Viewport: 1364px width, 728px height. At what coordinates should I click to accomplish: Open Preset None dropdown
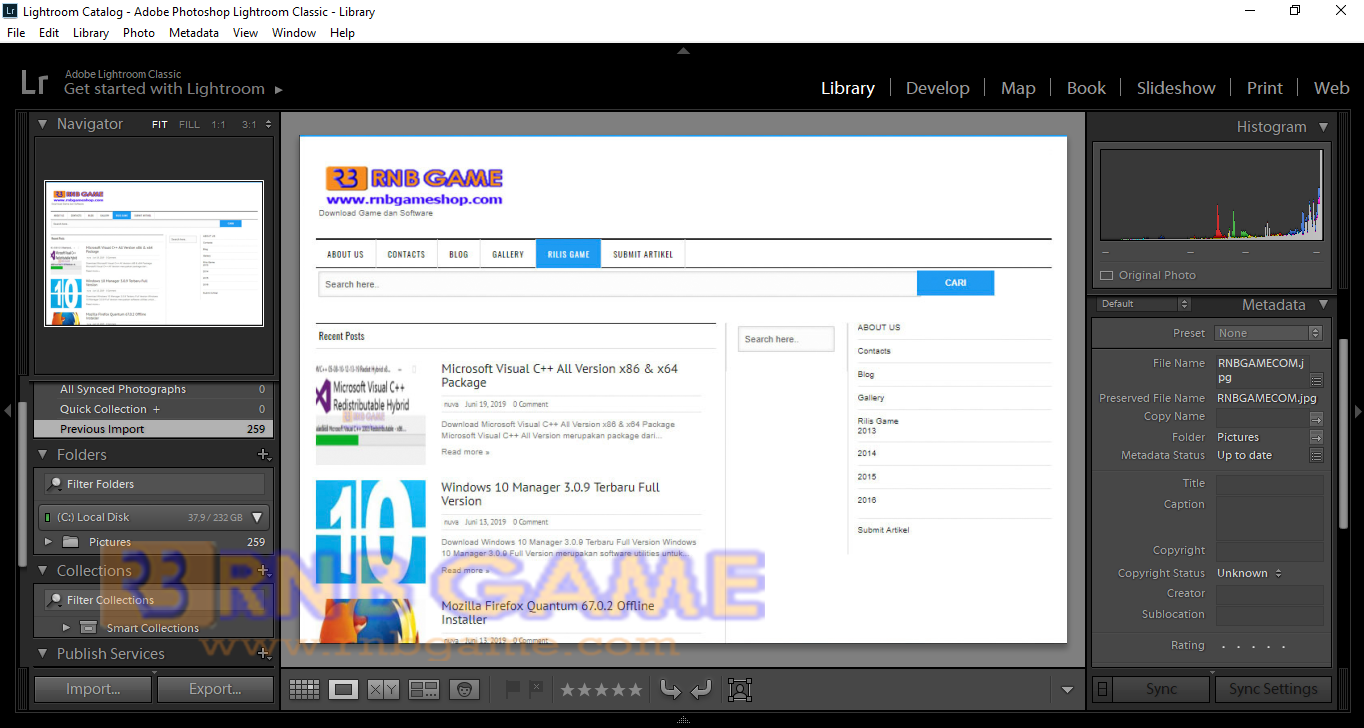click(x=1269, y=333)
